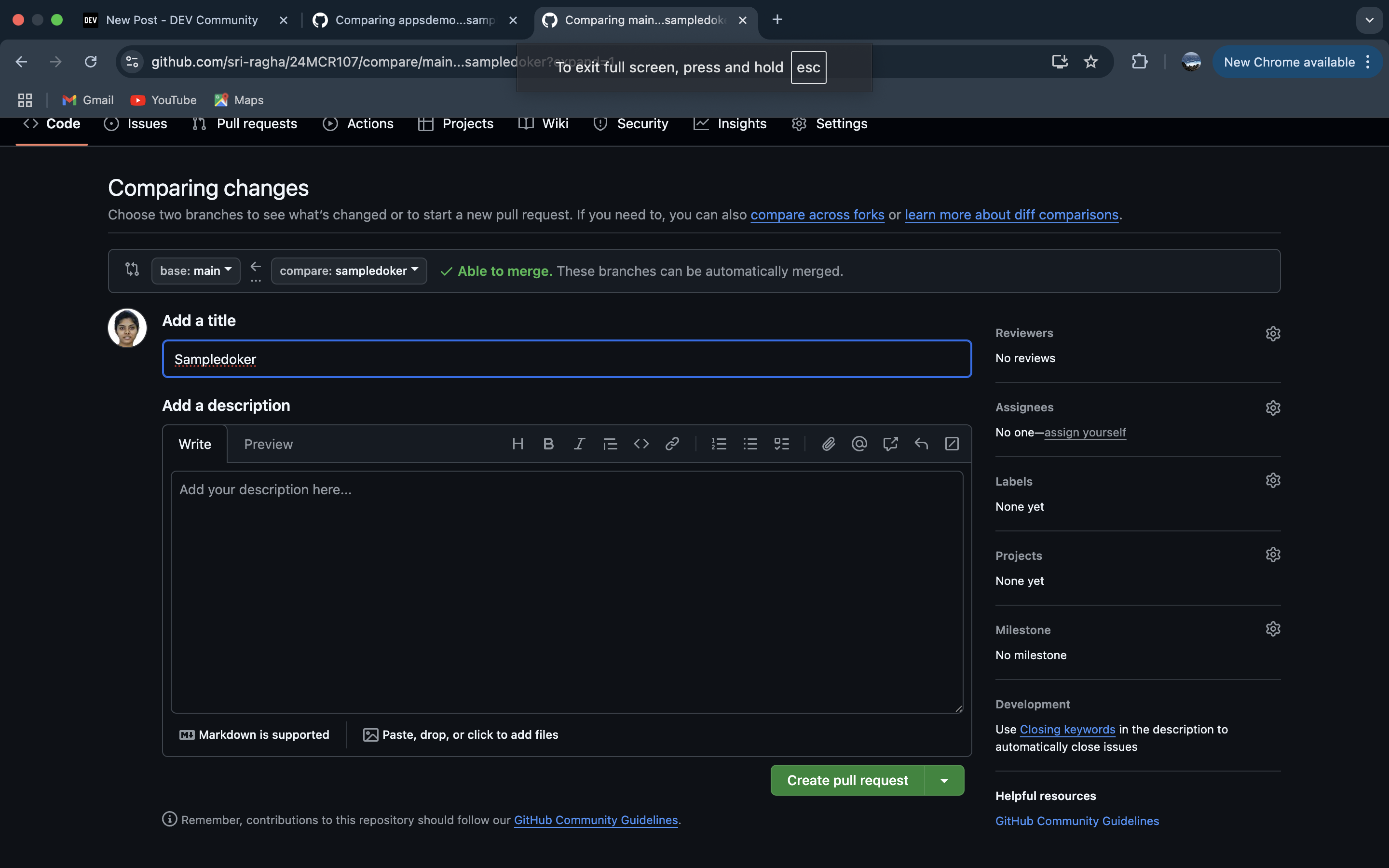Image resolution: width=1389 pixels, height=868 pixels.
Task: Open the tab search chevron dropdown
Action: (1370, 20)
